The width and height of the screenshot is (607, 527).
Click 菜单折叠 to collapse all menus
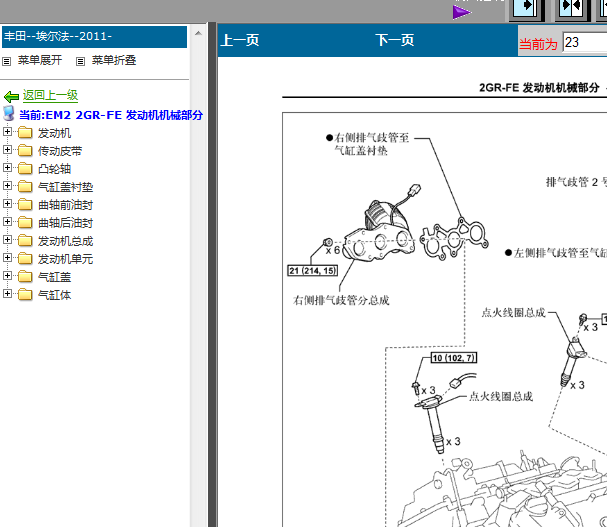(x=114, y=60)
